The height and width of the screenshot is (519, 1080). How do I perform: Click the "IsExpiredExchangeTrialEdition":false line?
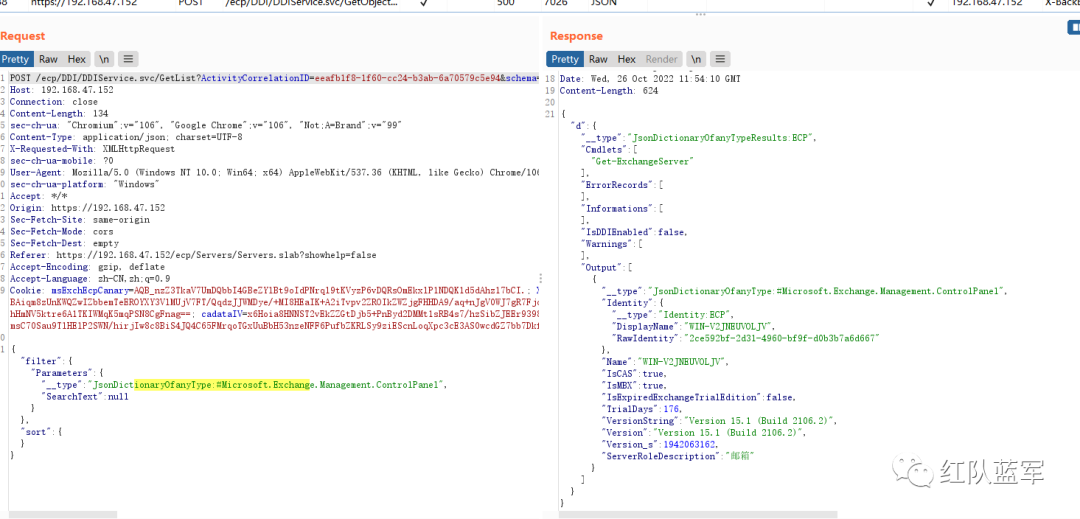tap(699, 397)
